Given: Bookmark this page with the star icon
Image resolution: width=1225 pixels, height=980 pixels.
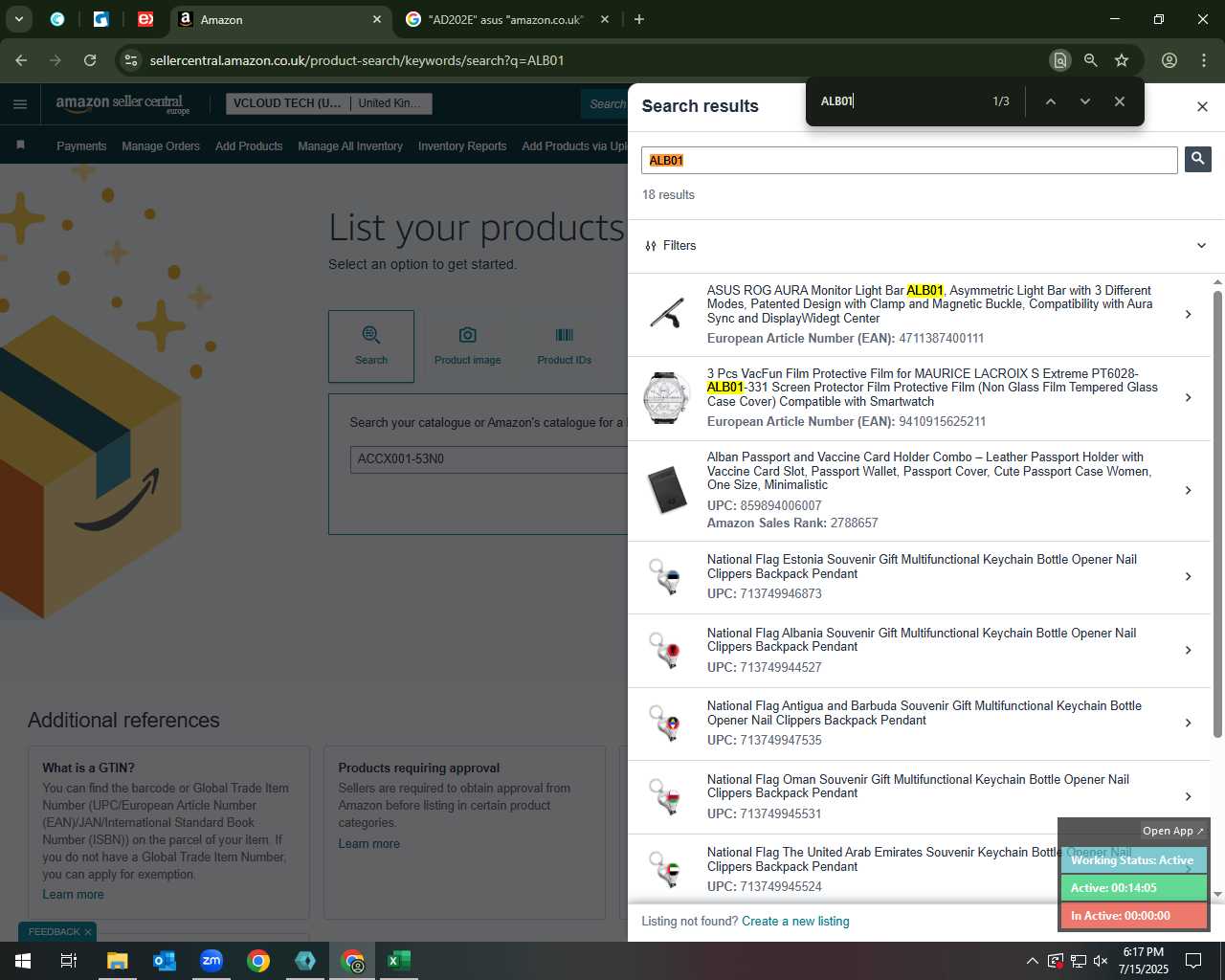Looking at the screenshot, I should click(x=1122, y=60).
